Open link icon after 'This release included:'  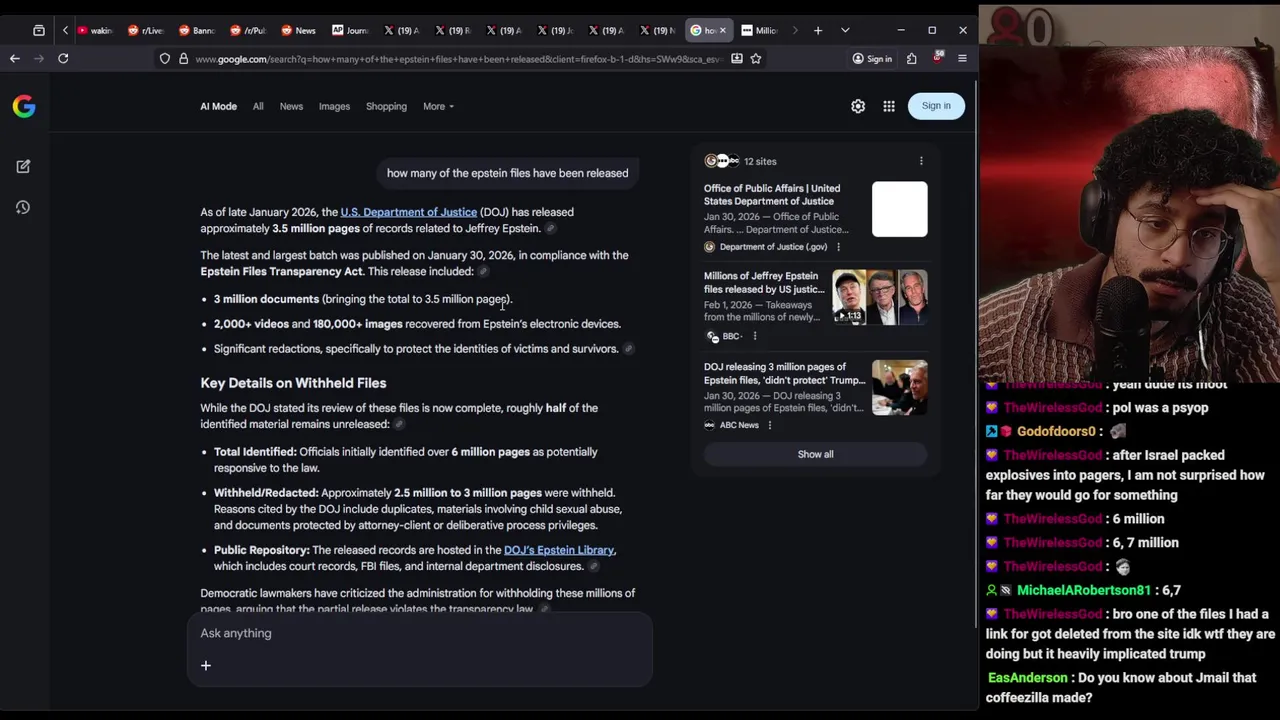pos(483,272)
